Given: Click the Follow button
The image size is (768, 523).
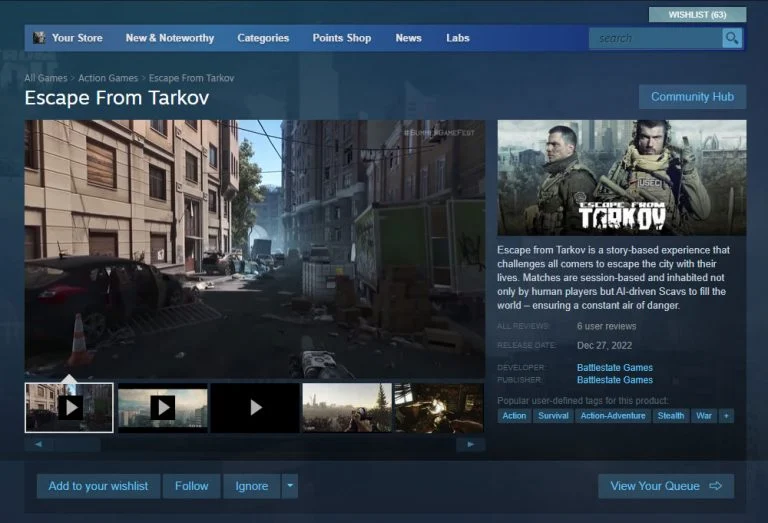Looking at the screenshot, I should tap(192, 486).
